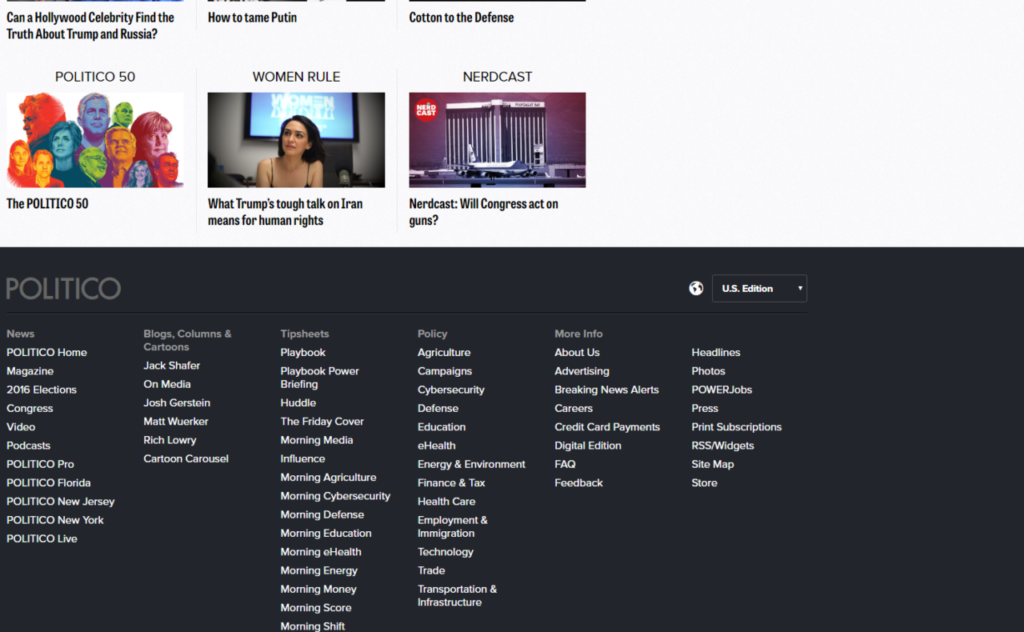The width and height of the screenshot is (1024, 632).
Task: Open Morning eHealth link
Action: tap(321, 552)
